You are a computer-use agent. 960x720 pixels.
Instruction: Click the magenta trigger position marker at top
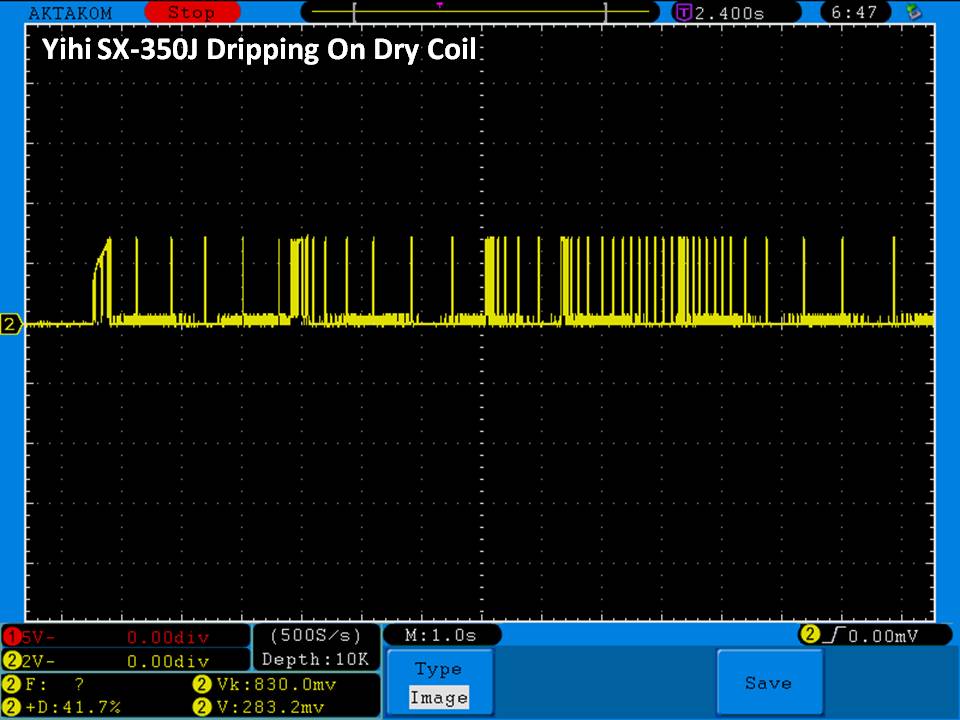pyautogui.click(x=439, y=5)
